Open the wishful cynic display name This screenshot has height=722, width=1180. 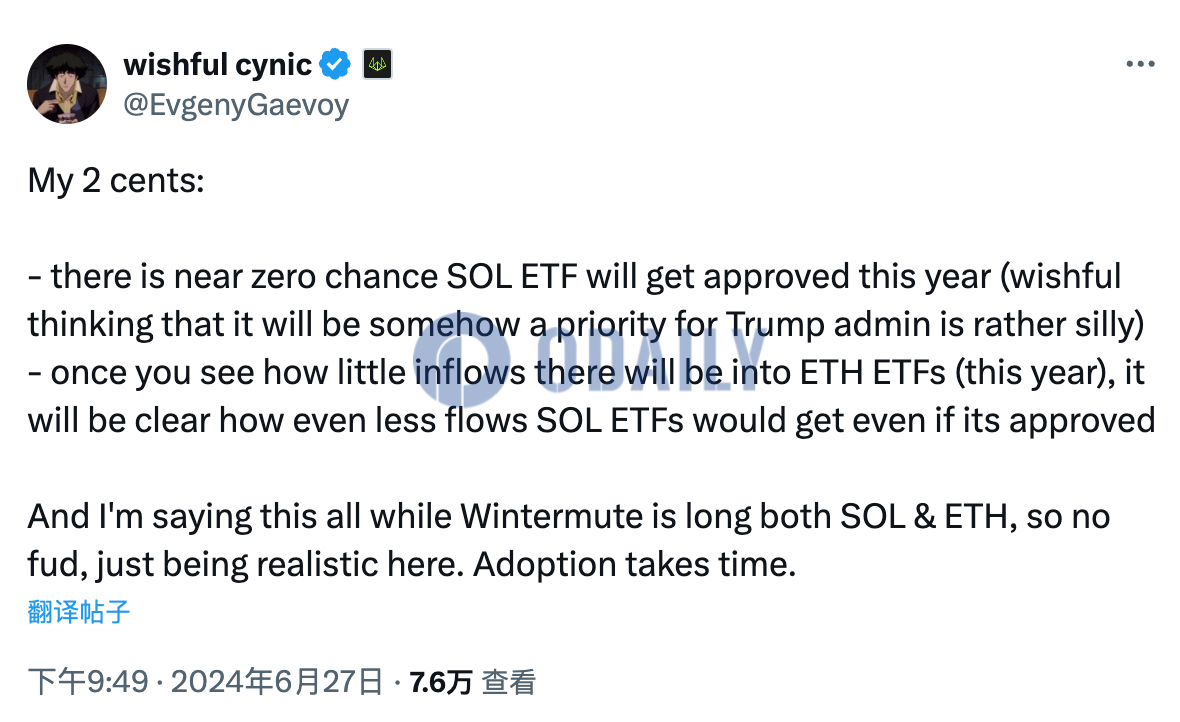coord(217,65)
